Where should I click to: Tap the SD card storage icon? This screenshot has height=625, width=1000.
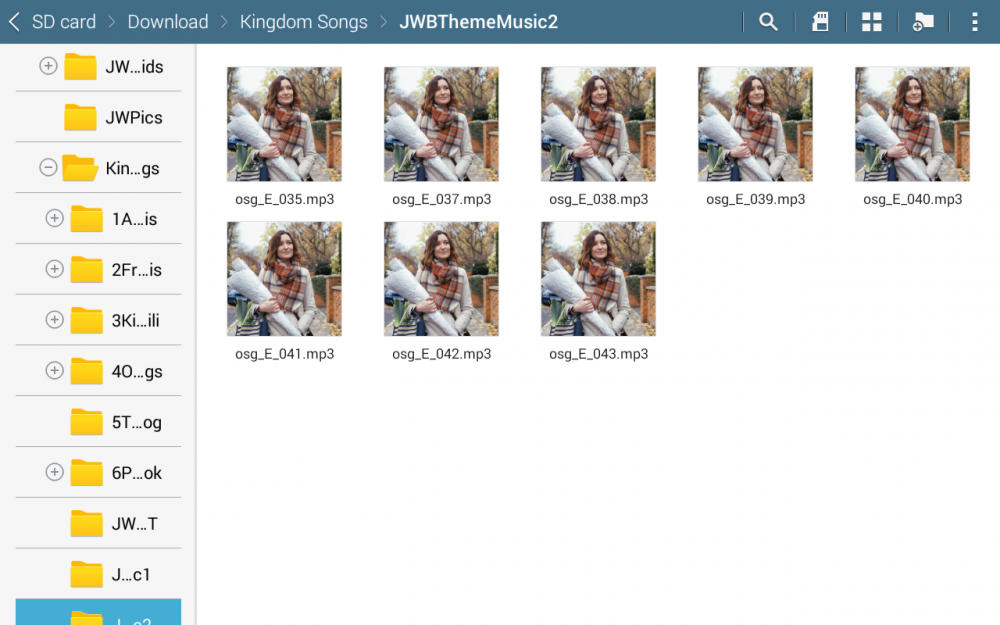pyautogui.click(x=820, y=22)
